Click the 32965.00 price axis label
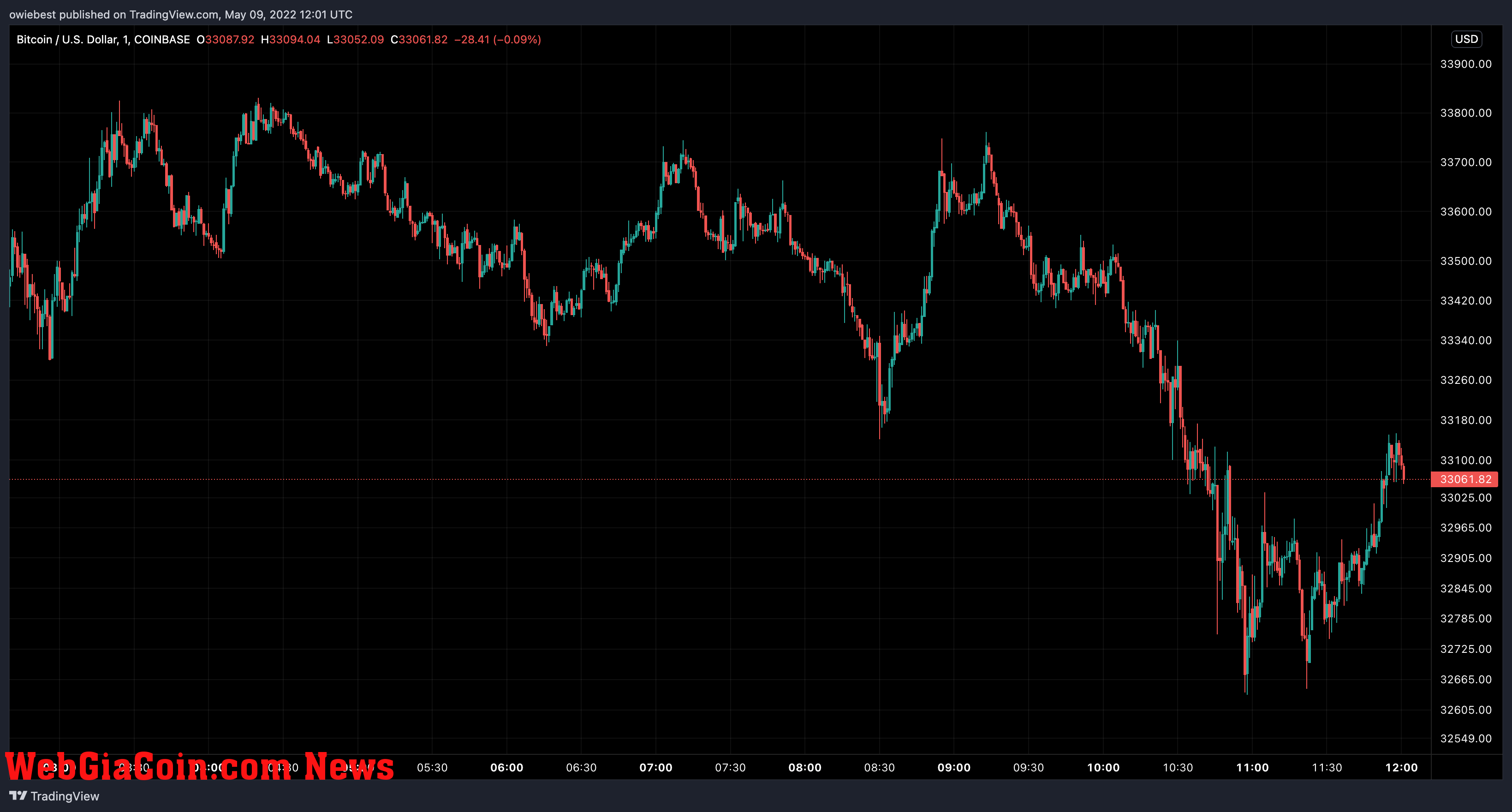This screenshot has width=1512, height=812. click(1465, 528)
